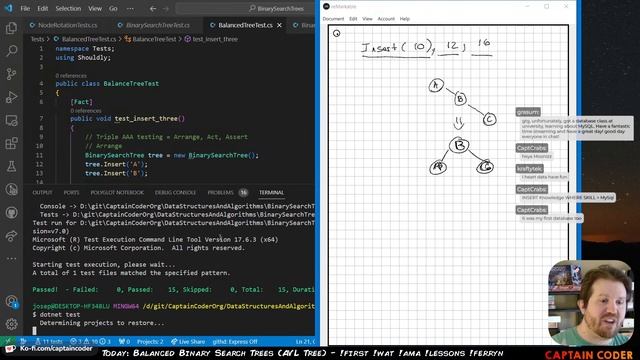Show additional views in activity bar ellipsis
The image size is (640, 360).
pos(11,258)
